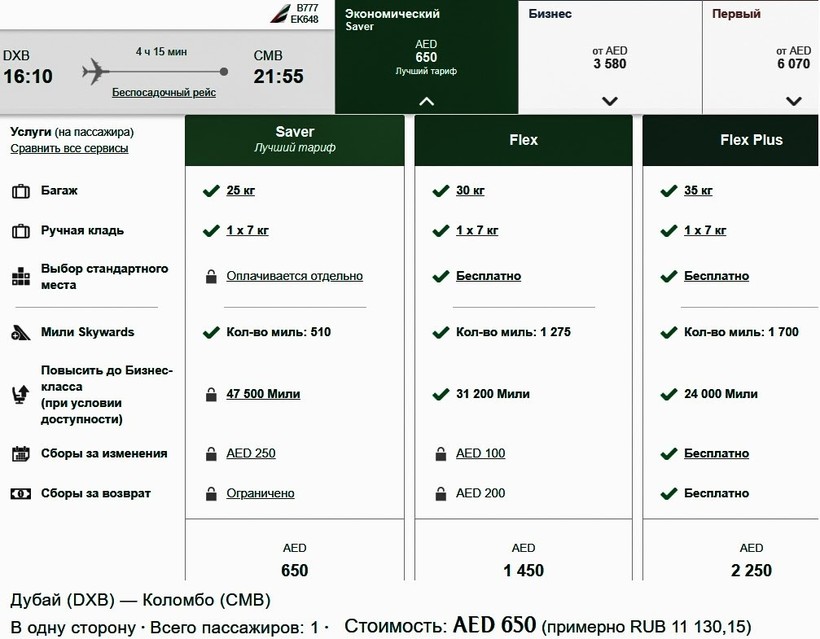
Task: Click lock icon beside Flex AED 100
Action: coord(441,454)
